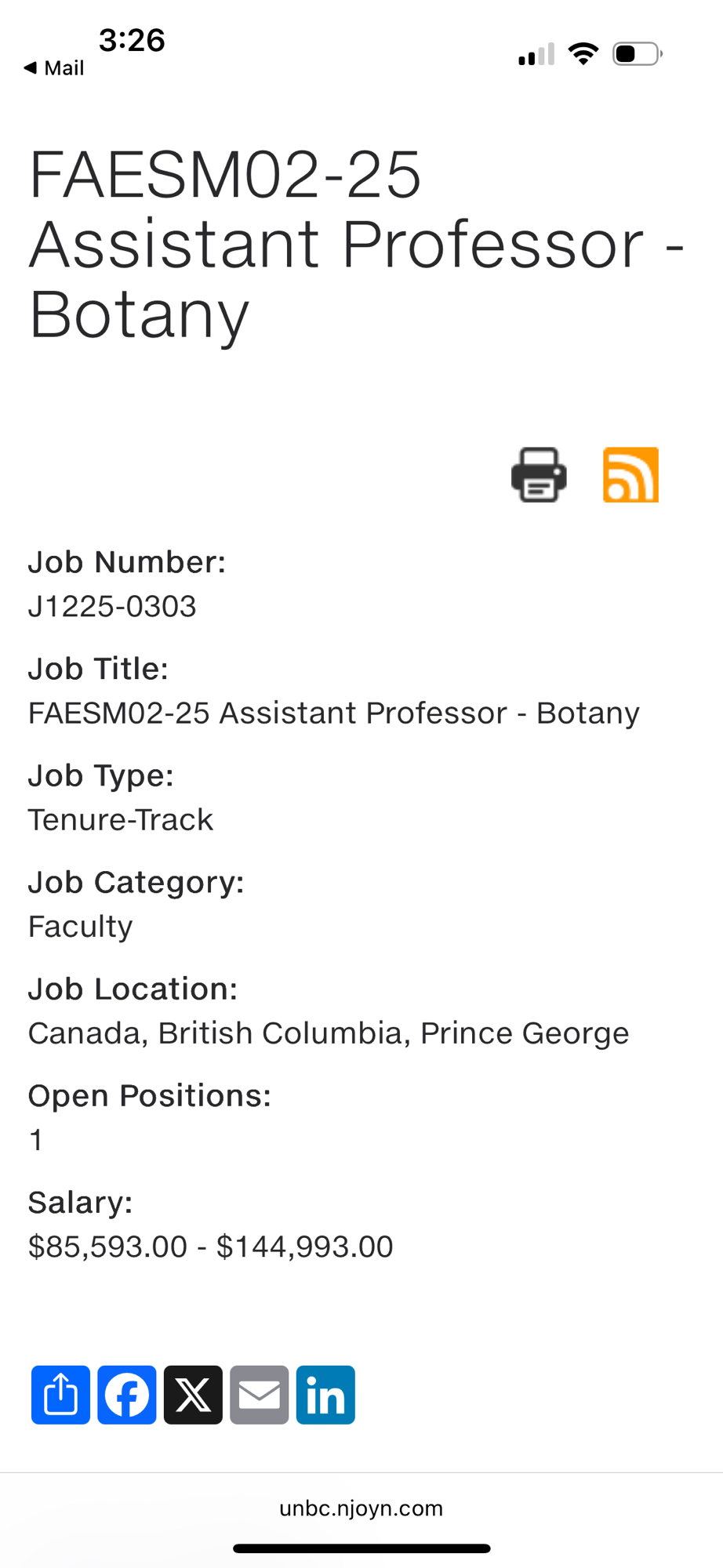
Task: Share the job on X
Action: 193,1395
